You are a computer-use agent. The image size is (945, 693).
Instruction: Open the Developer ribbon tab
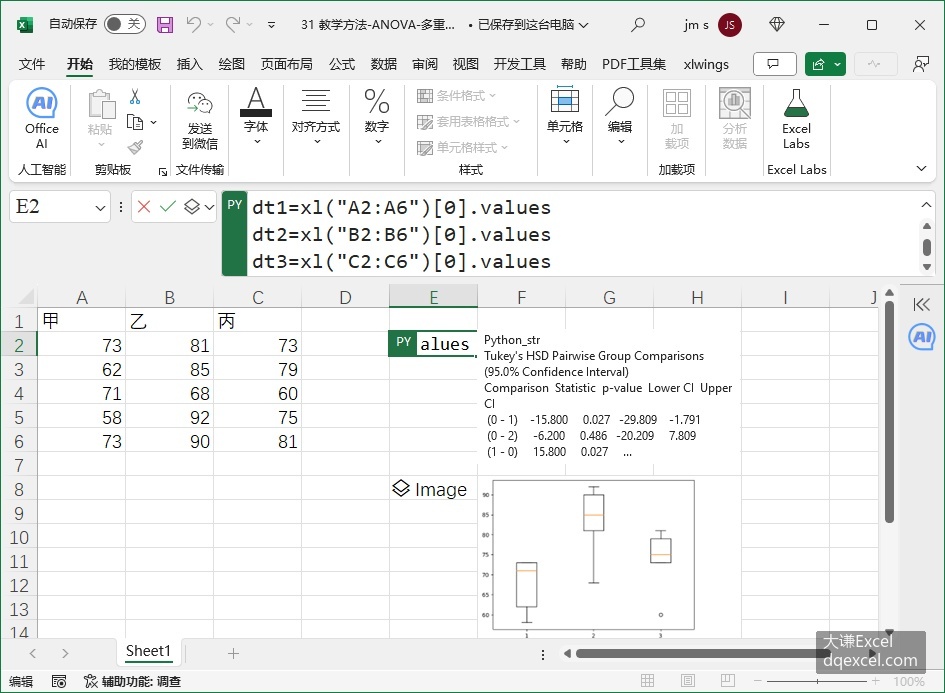pos(519,64)
